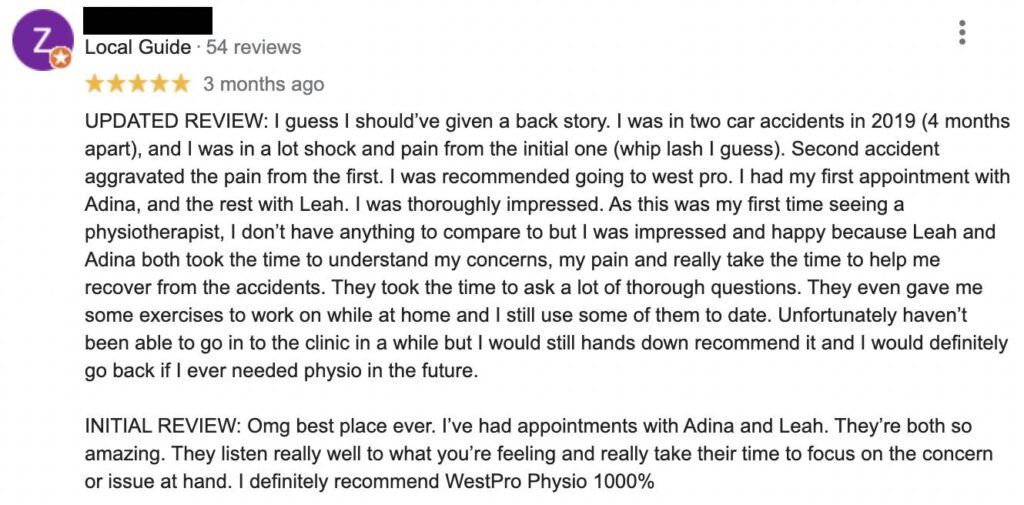Click the 54 reviews count
The image size is (1024, 505).
(x=254, y=48)
